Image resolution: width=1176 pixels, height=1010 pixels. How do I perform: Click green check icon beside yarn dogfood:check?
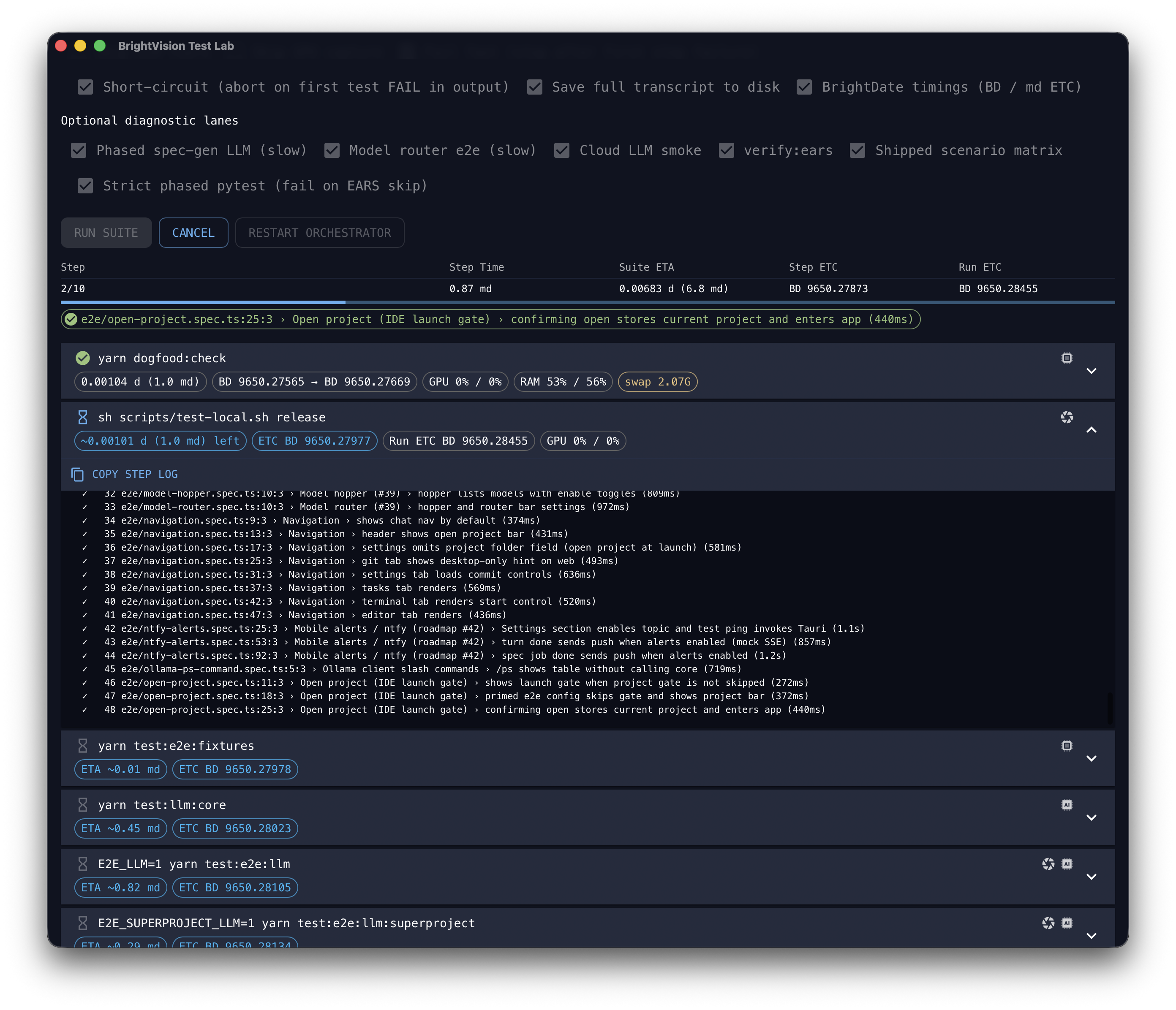(83, 358)
